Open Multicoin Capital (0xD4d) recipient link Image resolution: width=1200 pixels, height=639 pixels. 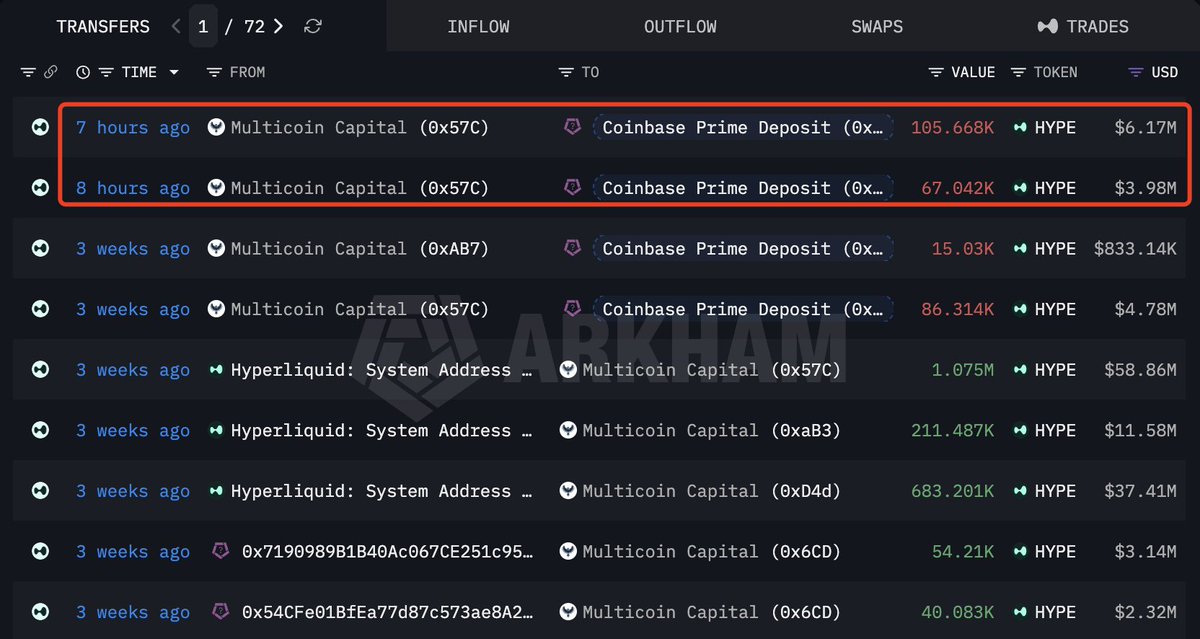[712, 491]
